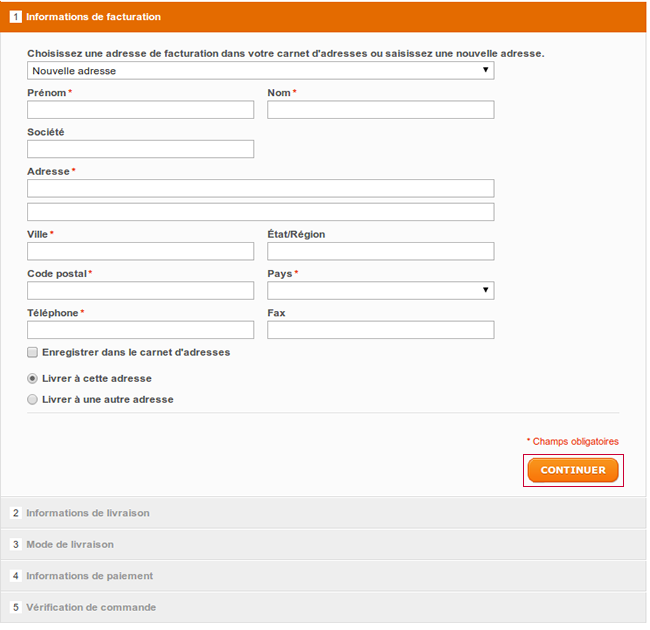Click the Continuer button
The height and width of the screenshot is (630, 650).
click(x=573, y=470)
